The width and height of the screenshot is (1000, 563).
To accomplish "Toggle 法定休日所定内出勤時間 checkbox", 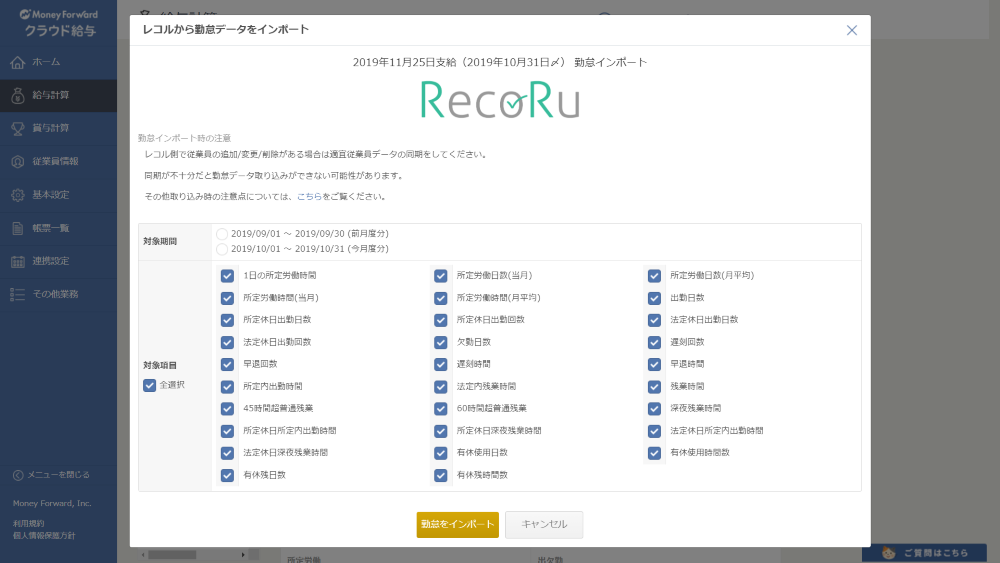I will pyautogui.click(x=654, y=431).
